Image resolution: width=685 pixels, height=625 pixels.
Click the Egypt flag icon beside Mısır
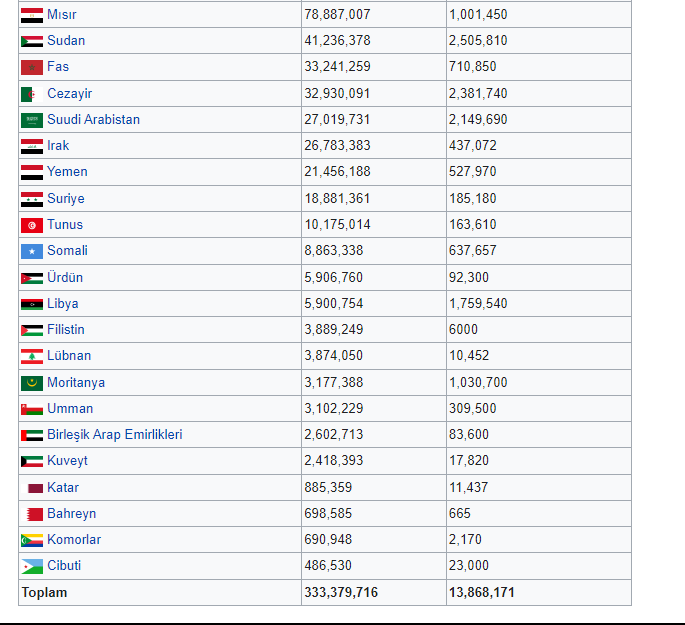(x=32, y=15)
